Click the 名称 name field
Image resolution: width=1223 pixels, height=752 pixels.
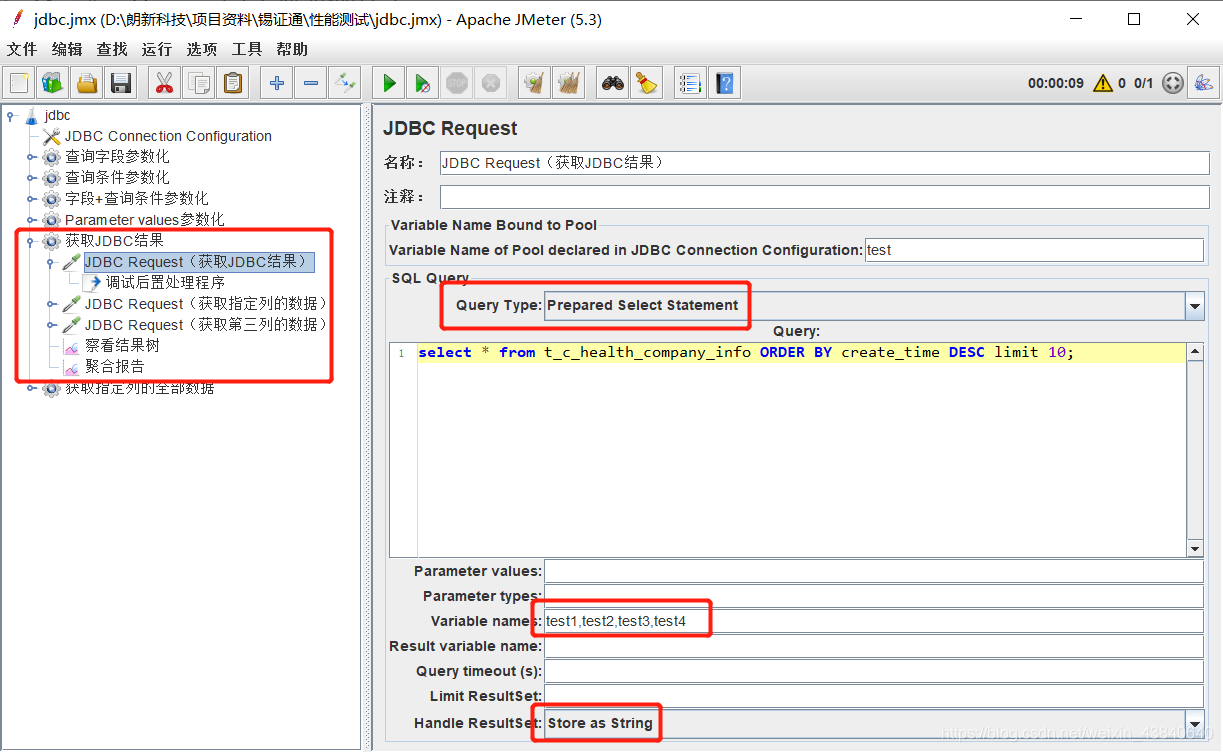point(824,163)
